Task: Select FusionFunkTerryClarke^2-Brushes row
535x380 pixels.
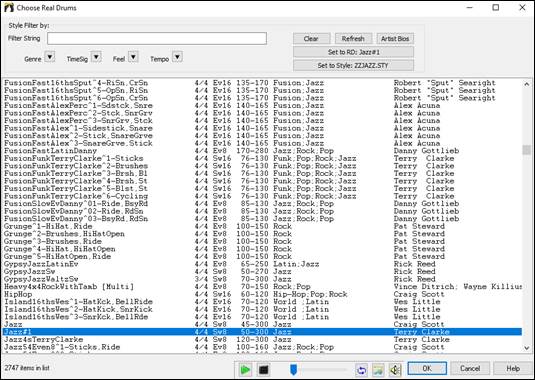Action: point(262,166)
